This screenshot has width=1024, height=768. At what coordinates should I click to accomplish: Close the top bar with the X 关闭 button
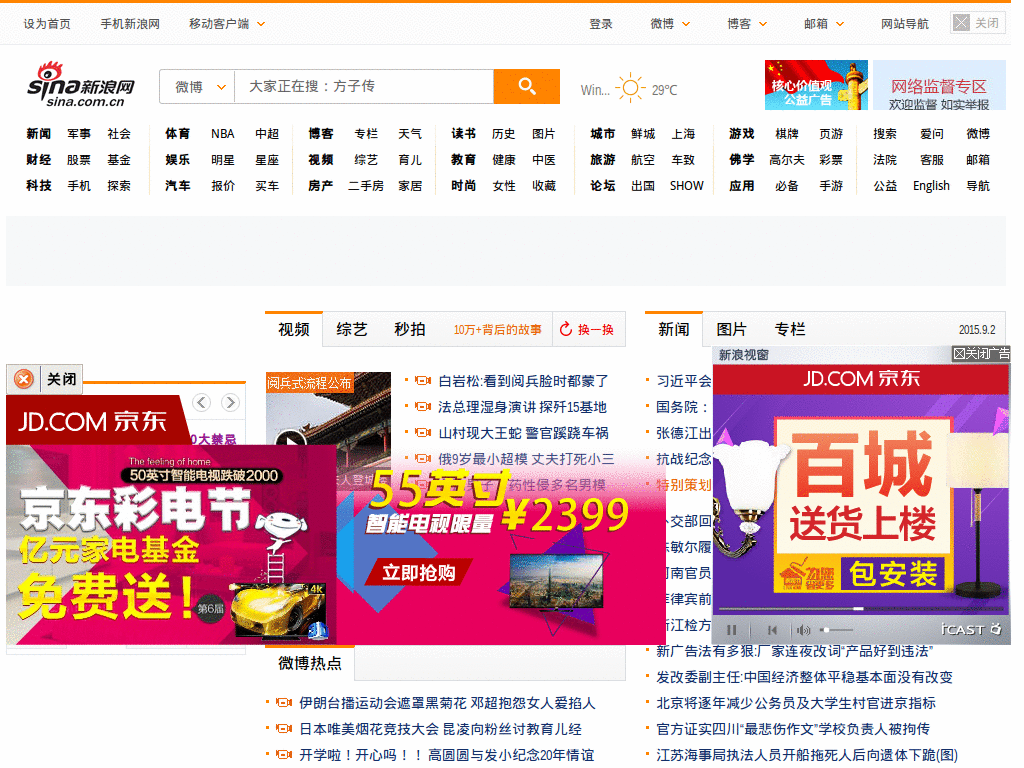(977, 24)
